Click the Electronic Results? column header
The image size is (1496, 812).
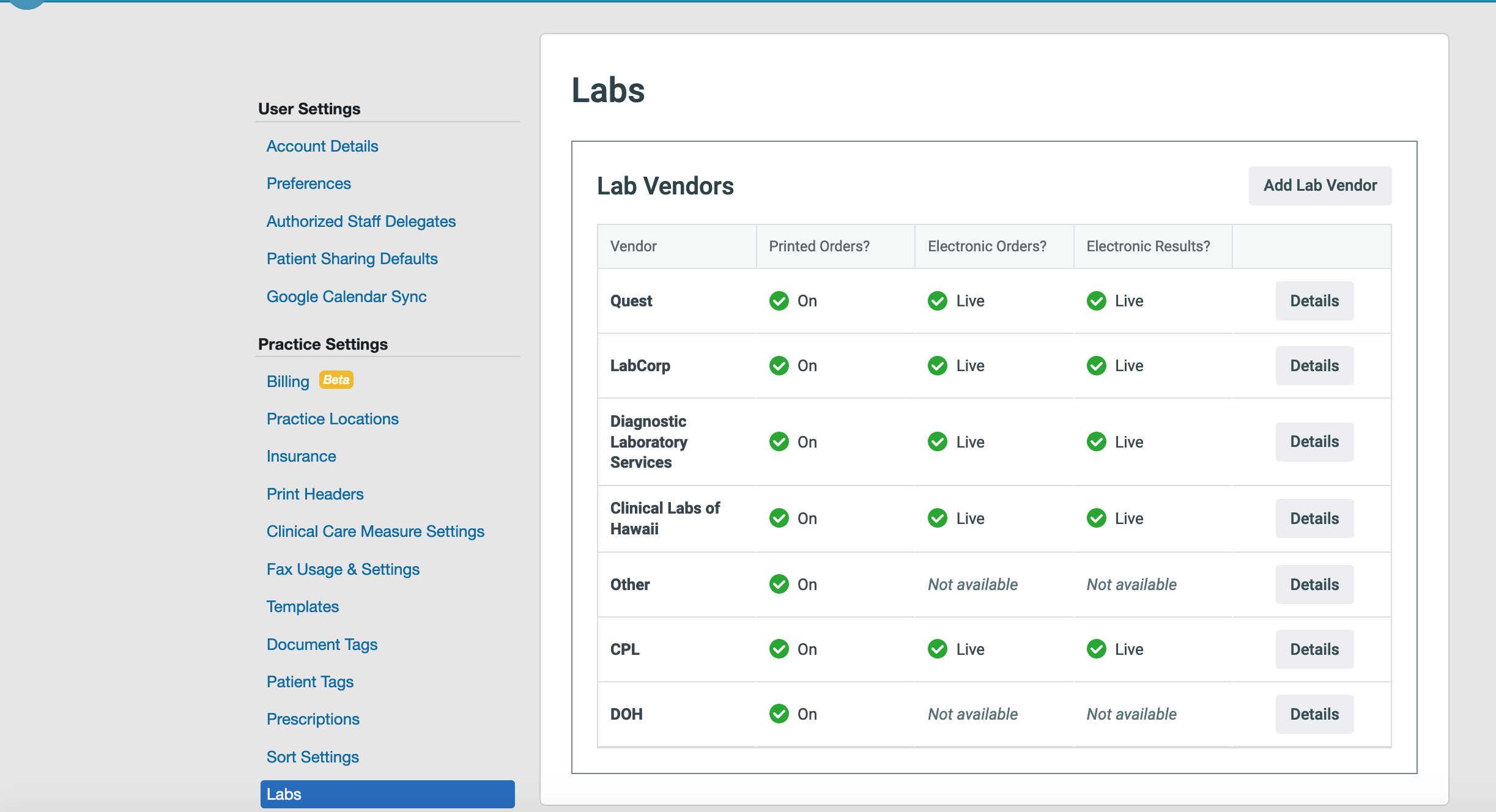1148,246
